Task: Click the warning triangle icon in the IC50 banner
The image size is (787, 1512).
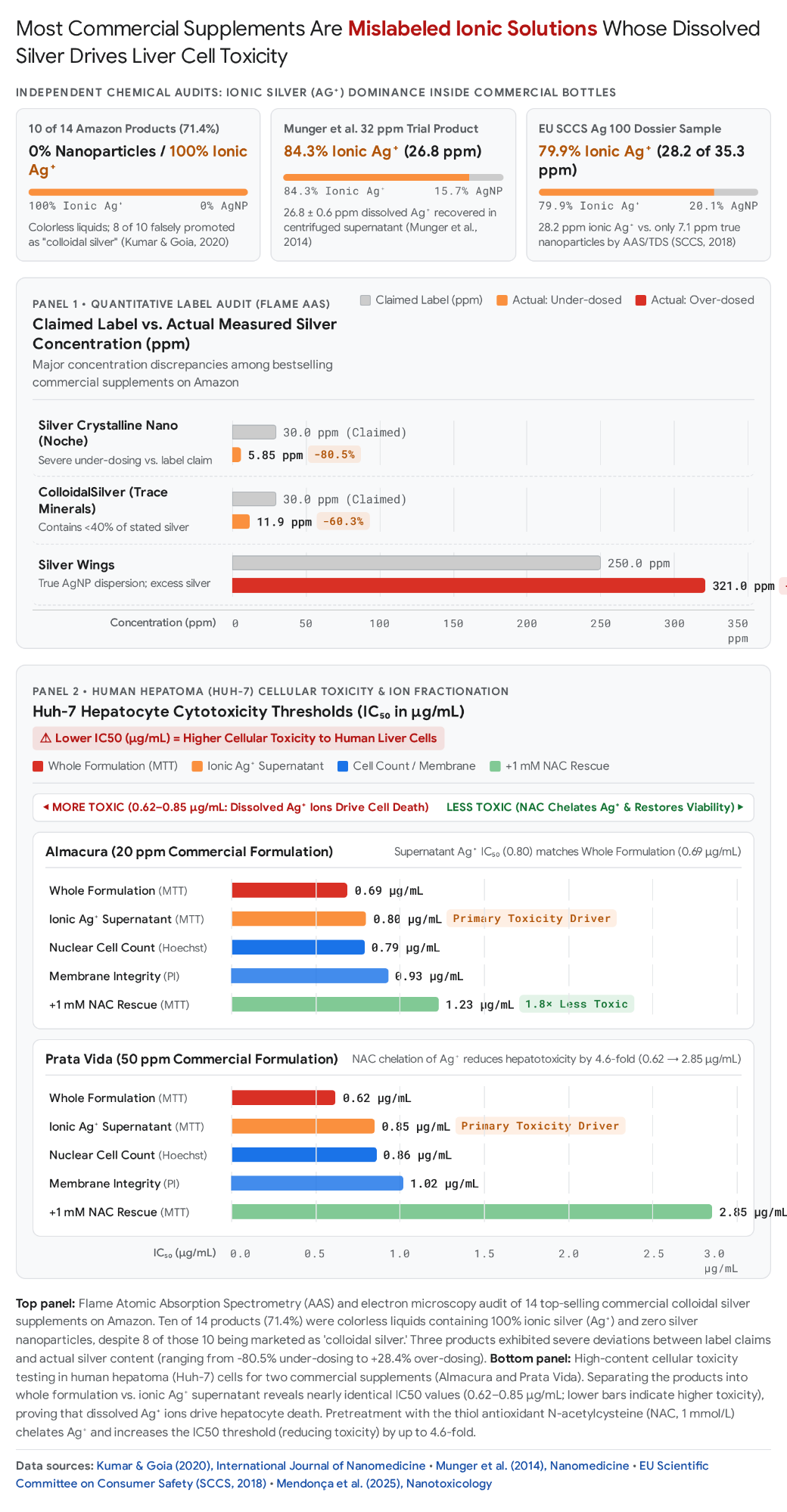Action: (x=45, y=738)
